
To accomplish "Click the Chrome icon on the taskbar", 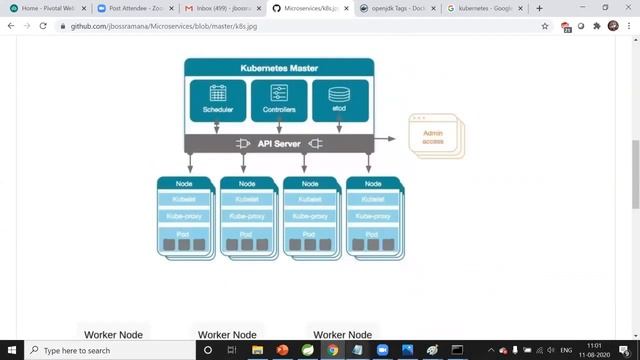I will [333, 350].
